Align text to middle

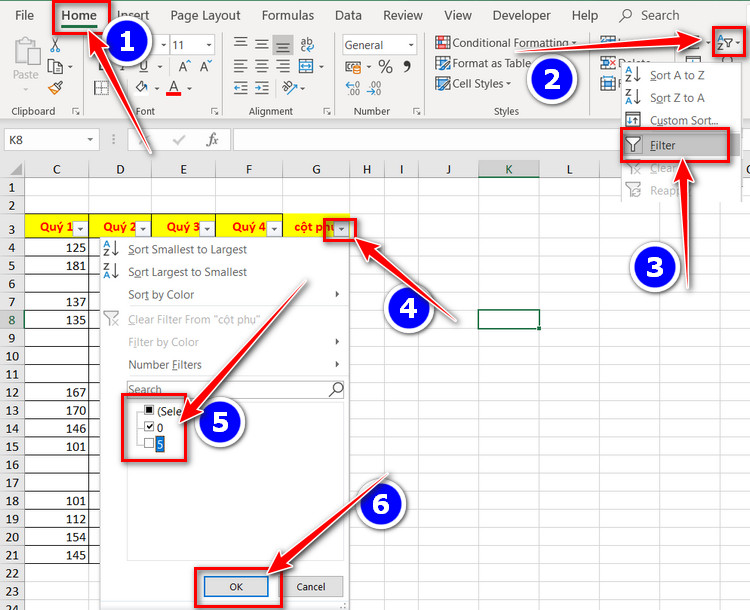click(262, 44)
